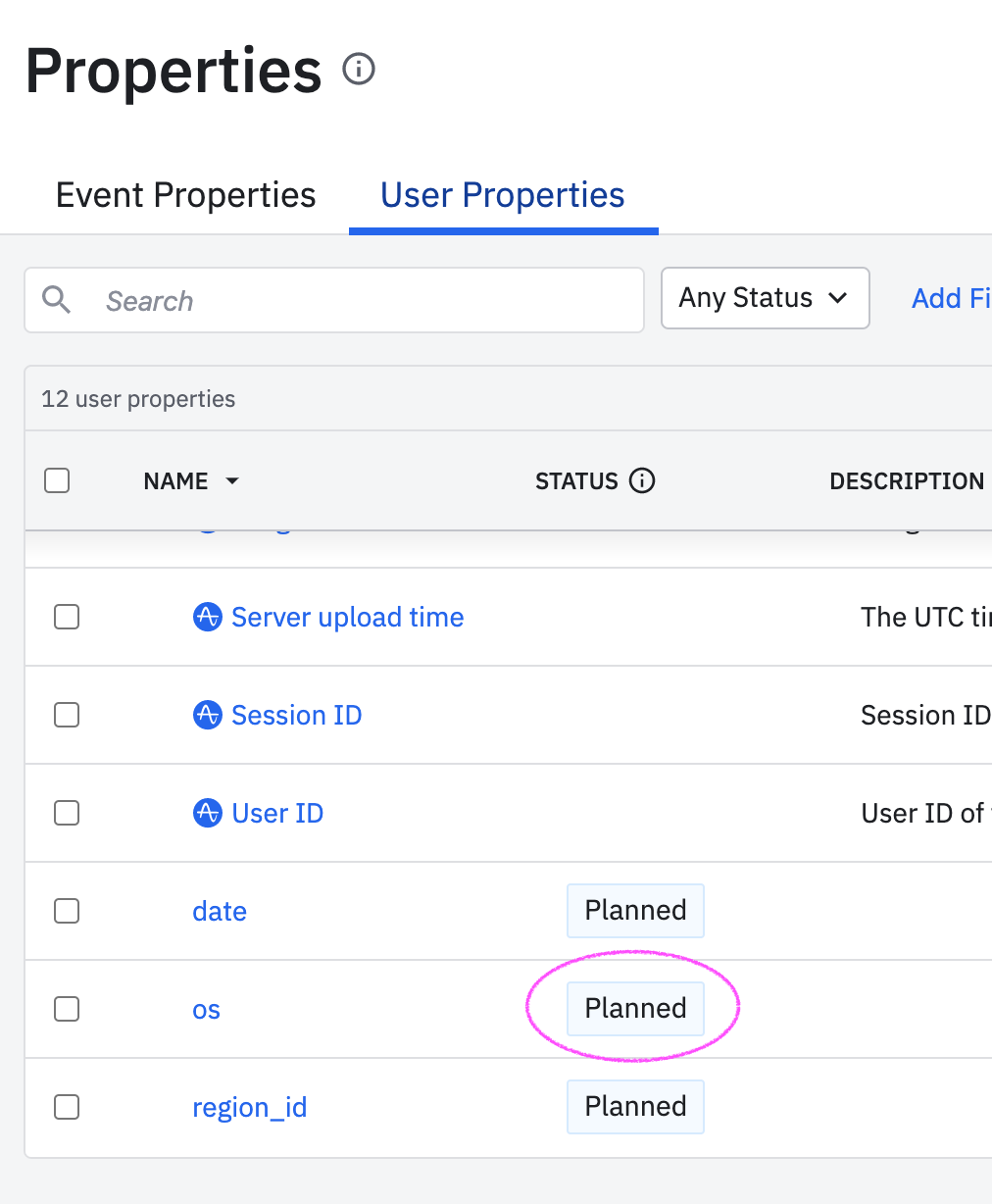Open the region_id property link
This screenshot has height=1204, width=992.
click(x=250, y=1108)
